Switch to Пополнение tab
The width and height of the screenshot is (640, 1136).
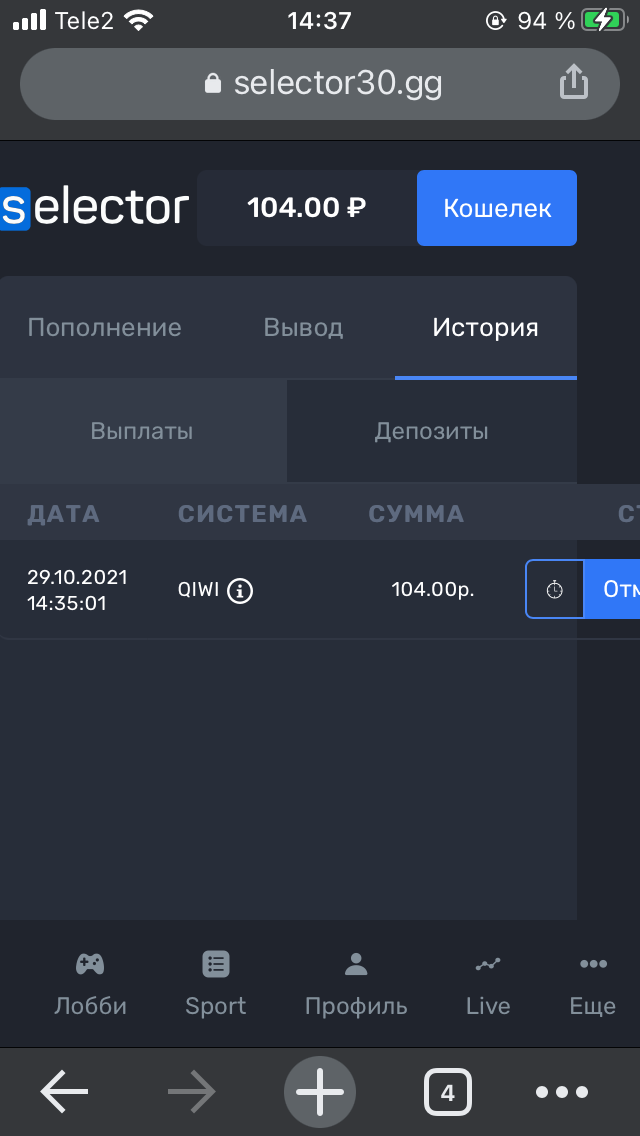click(x=104, y=327)
